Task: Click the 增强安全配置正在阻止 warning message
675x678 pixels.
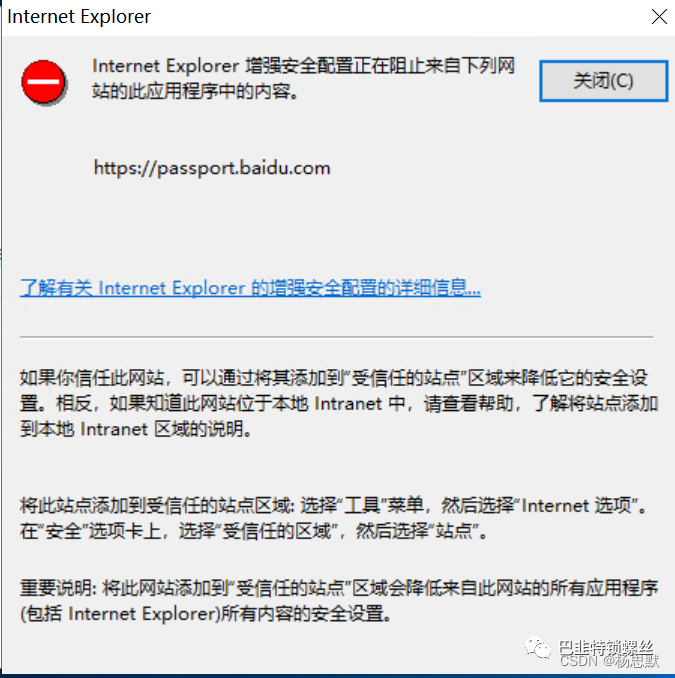Action: point(304,78)
